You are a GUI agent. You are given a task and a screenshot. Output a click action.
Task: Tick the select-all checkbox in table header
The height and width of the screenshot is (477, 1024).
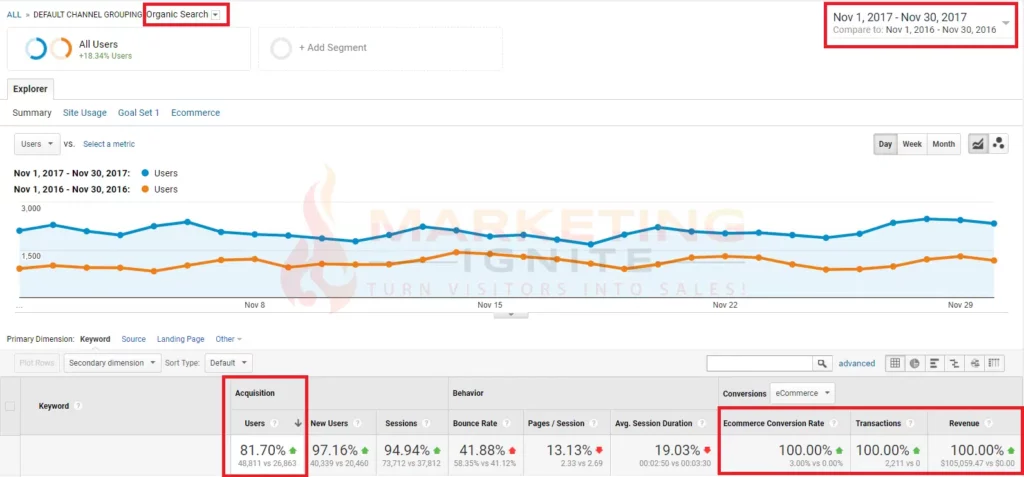tap(11, 406)
